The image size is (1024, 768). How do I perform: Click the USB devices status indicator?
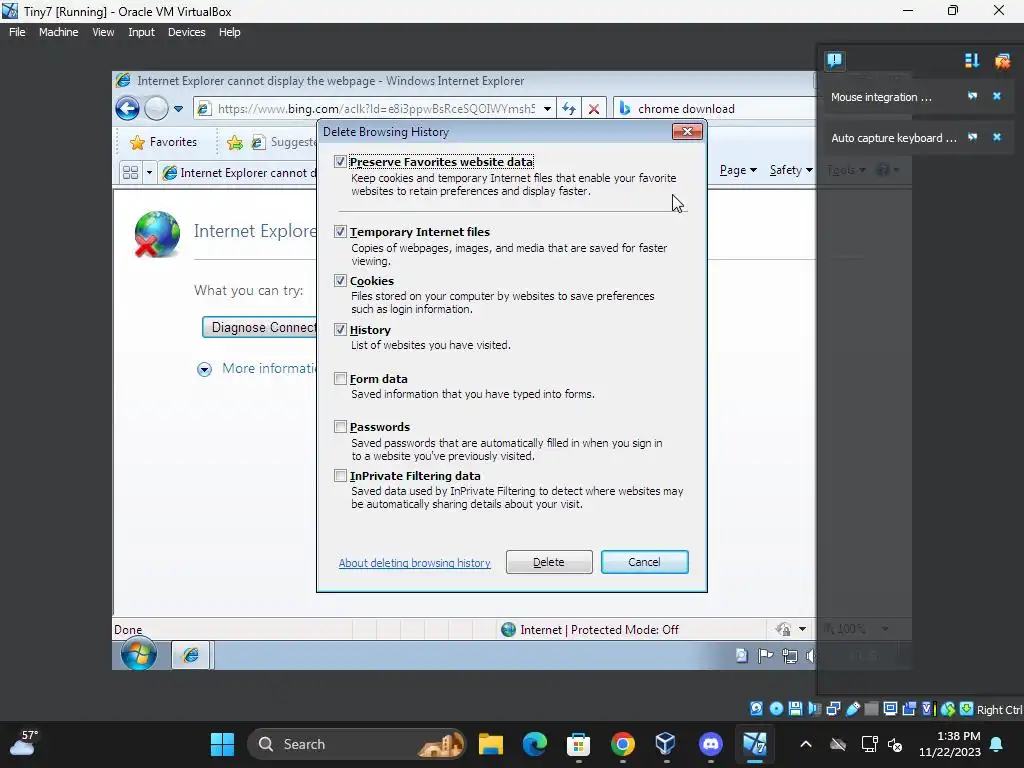(x=853, y=709)
